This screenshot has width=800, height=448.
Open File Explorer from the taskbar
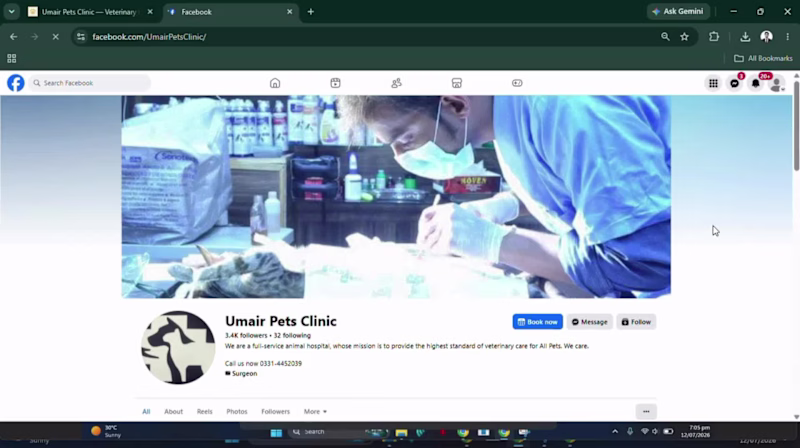click(x=402, y=432)
